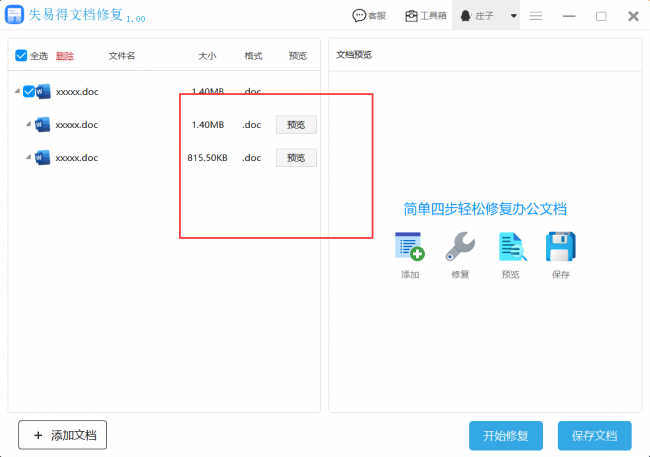Click Word icon of 1.40MB child row

[42, 124]
